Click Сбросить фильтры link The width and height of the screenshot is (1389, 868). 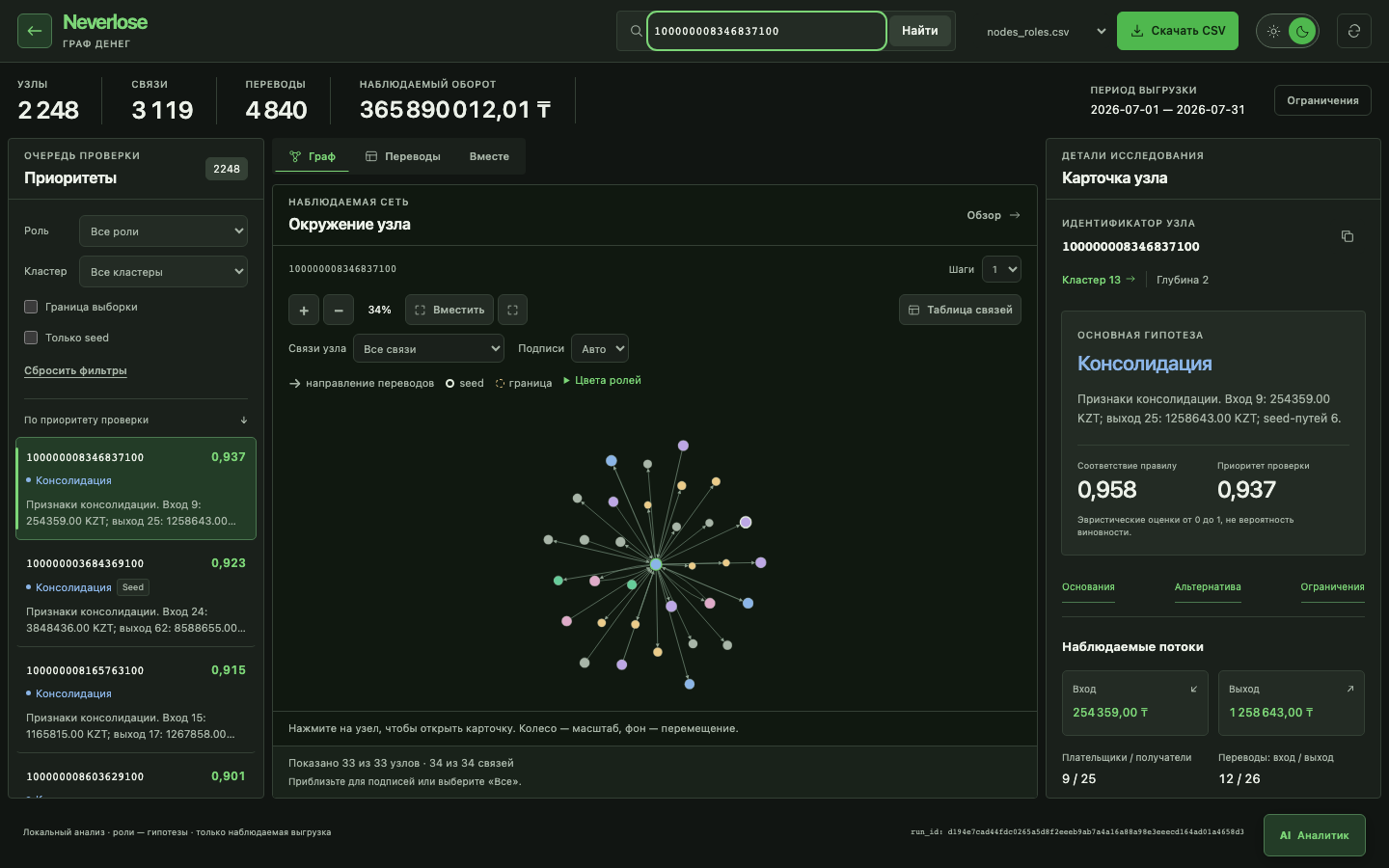75,371
